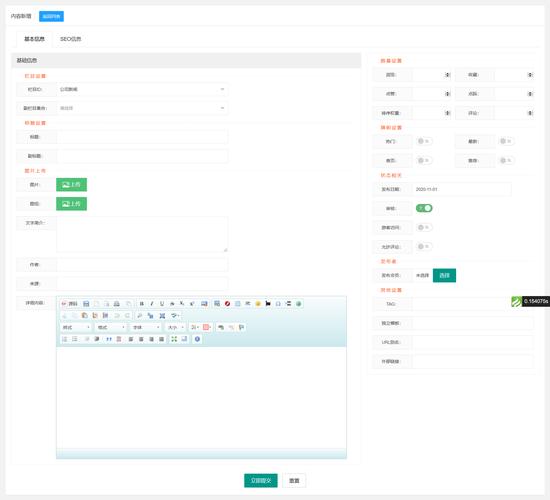Toggle the 热门 switch
The height and width of the screenshot is (500, 550).
click(x=424, y=141)
